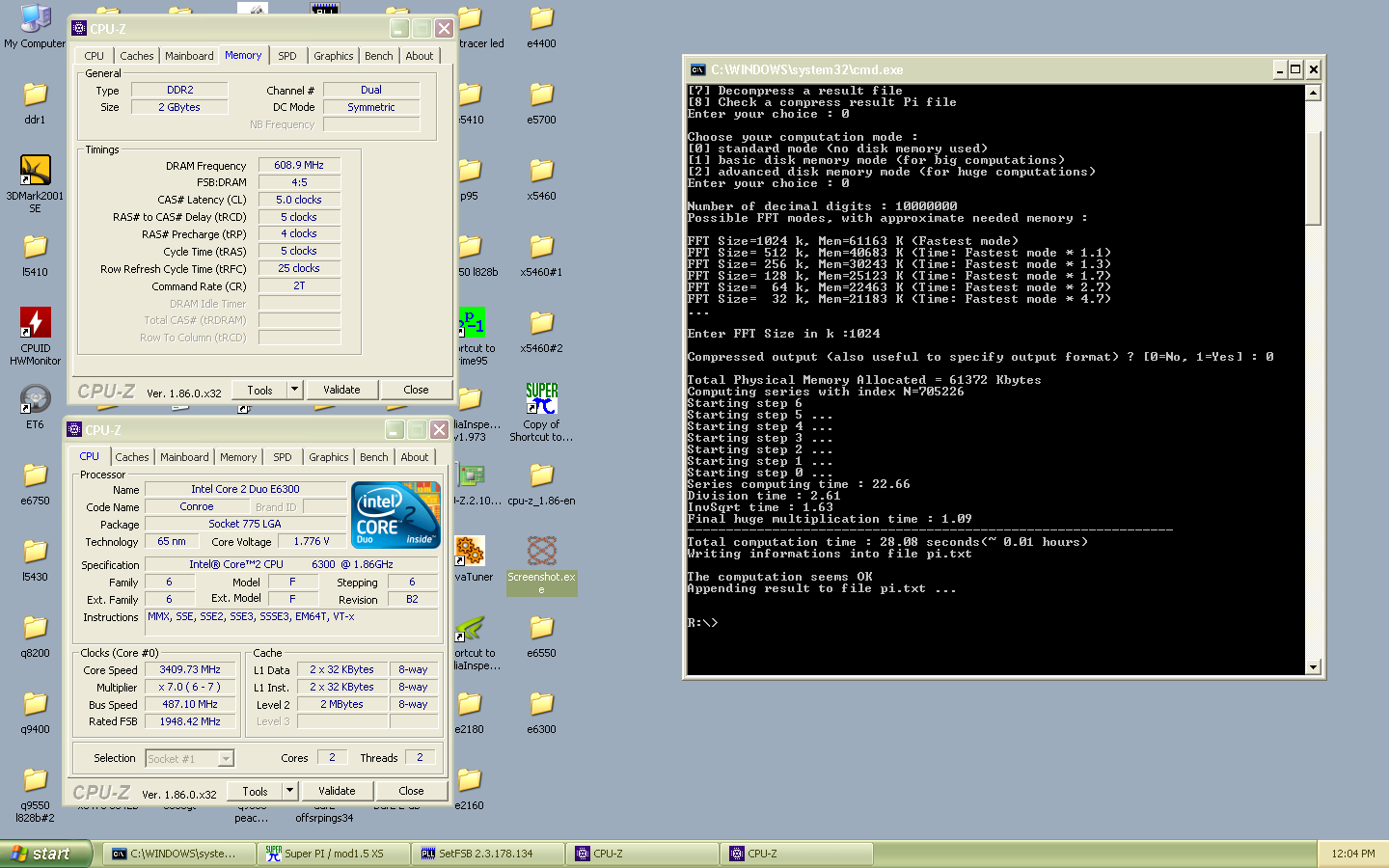1389x868 pixels.
Task: Open Tools dropdown arrow in Memory CPU-Z window
Action: (295, 390)
